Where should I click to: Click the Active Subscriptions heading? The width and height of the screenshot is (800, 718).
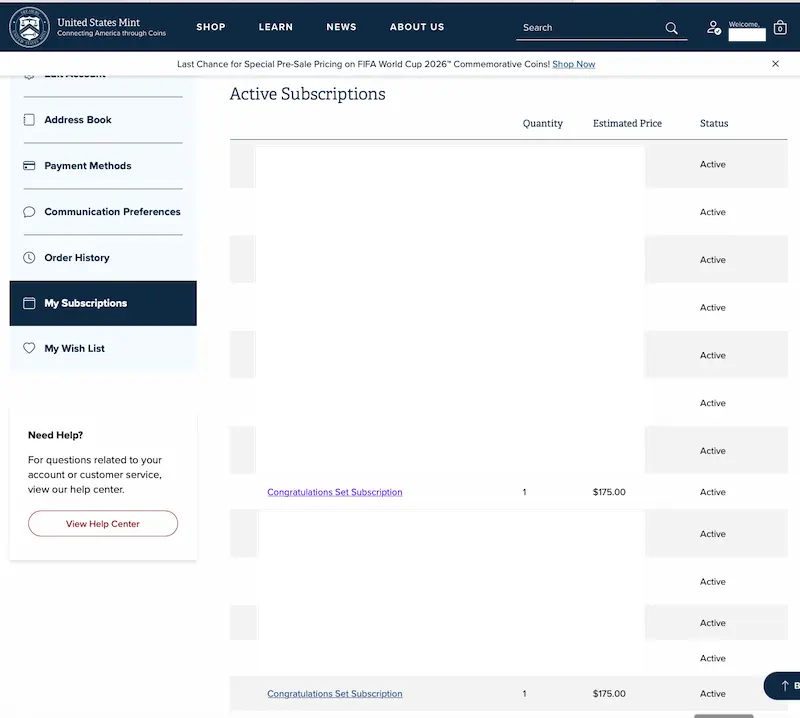(308, 94)
